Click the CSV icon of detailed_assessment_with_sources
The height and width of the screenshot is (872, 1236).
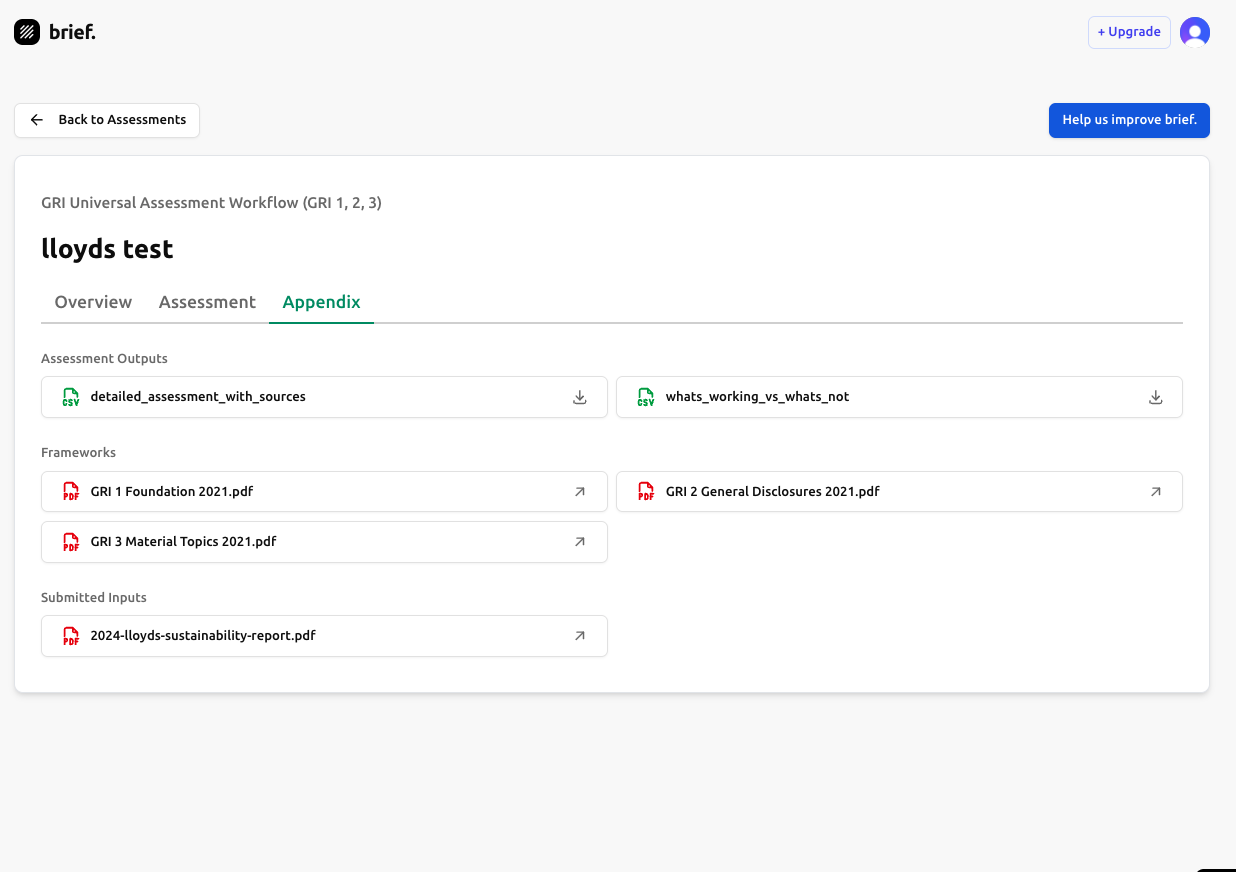pyautogui.click(x=71, y=397)
